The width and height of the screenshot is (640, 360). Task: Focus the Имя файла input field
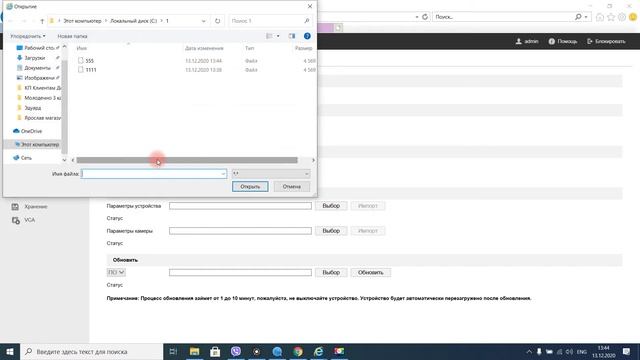tap(153, 174)
